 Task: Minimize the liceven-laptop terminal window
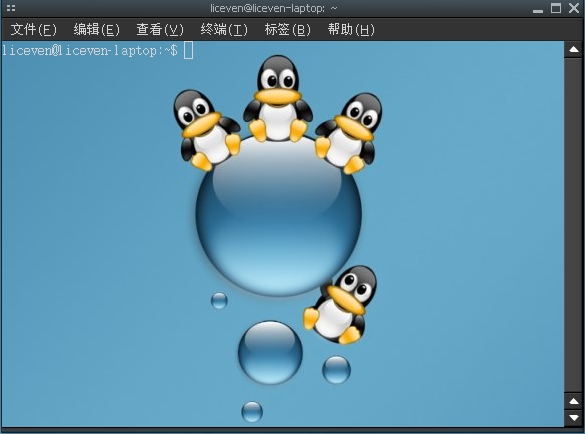pos(538,9)
